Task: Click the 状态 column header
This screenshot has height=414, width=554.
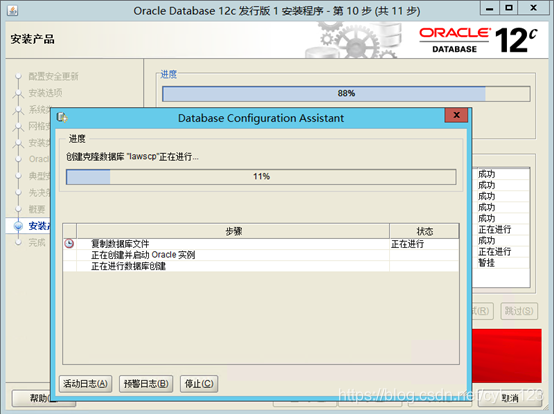Action: 424,231
